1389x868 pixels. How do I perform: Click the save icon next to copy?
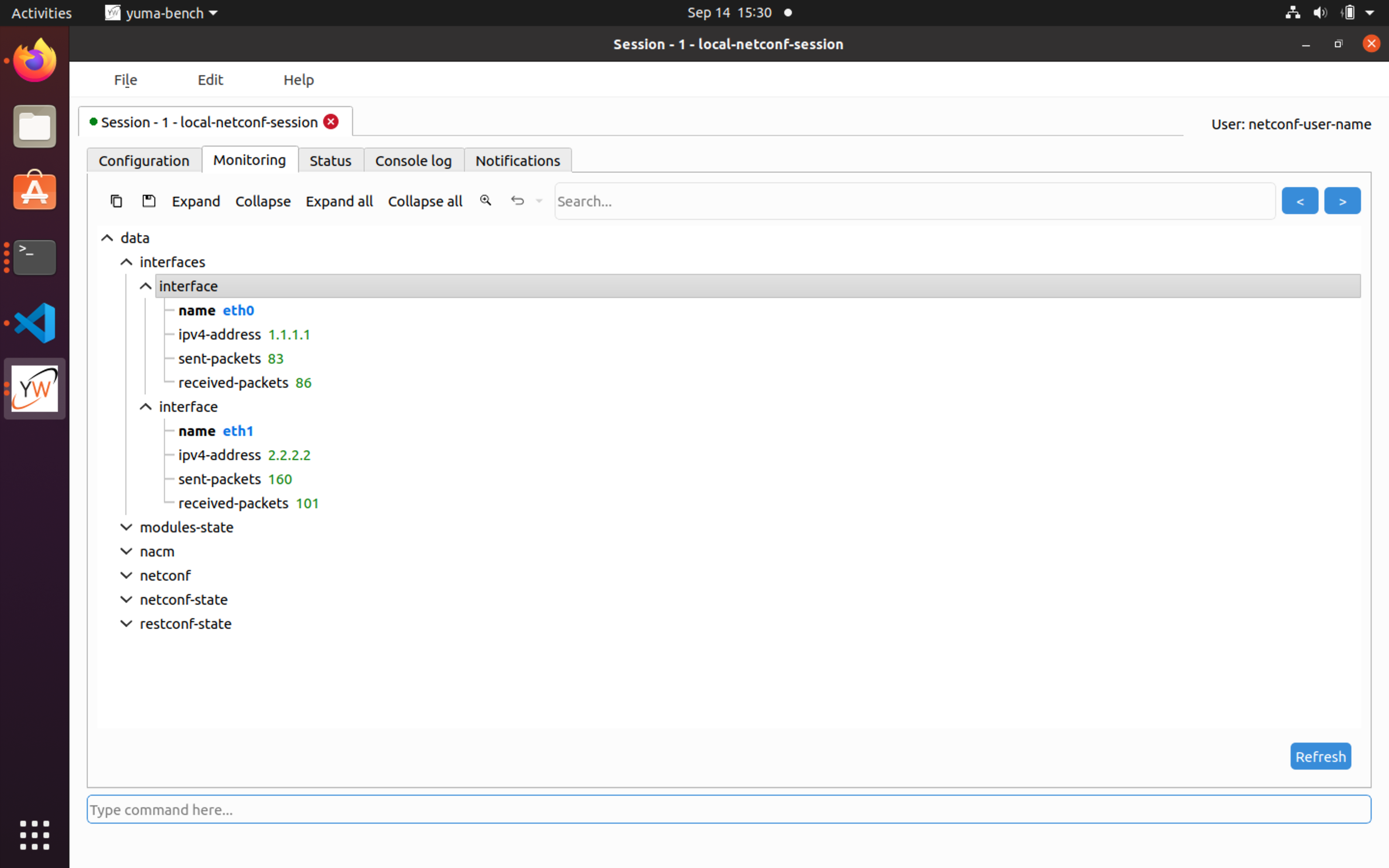pyautogui.click(x=149, y=201)
